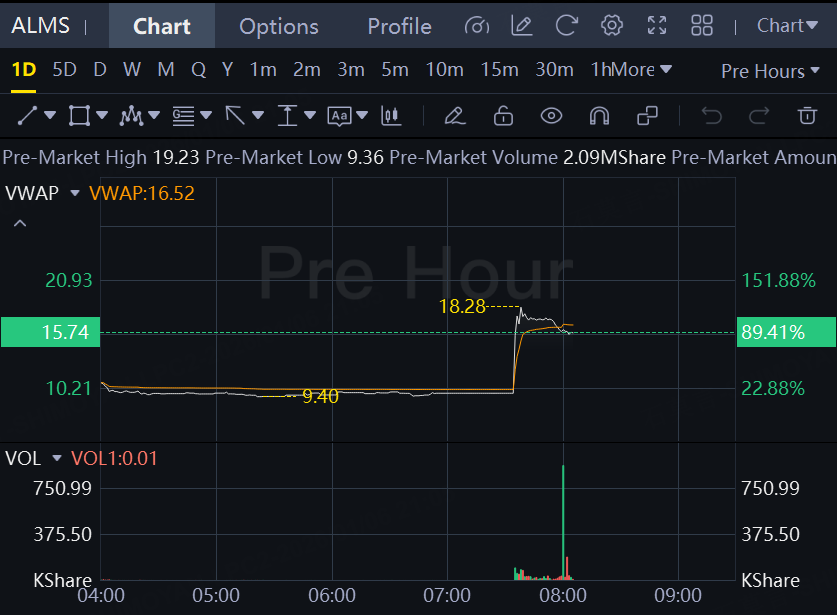Click the tall green volume bar

coord(563,522)
